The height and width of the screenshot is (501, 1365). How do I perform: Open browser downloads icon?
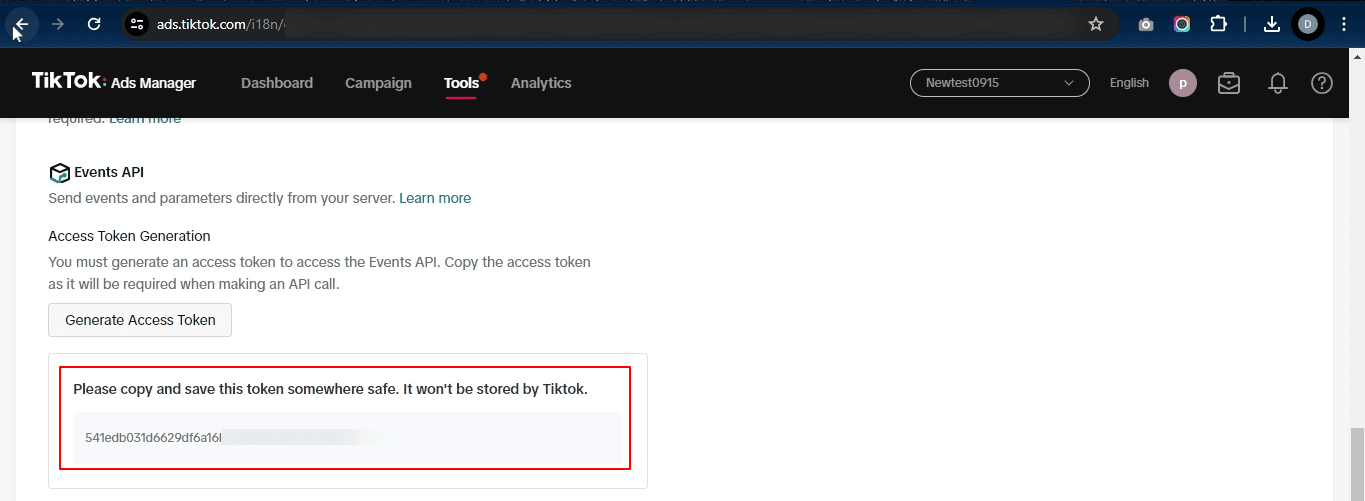(x=1272, y=24)
